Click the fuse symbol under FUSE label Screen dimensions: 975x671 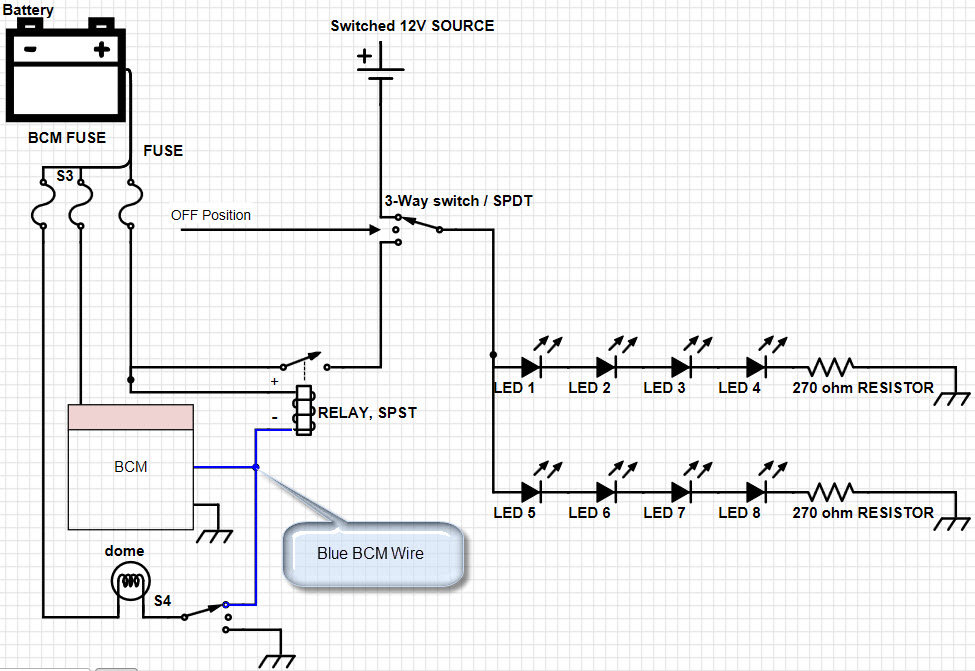[x=131, y=204]
